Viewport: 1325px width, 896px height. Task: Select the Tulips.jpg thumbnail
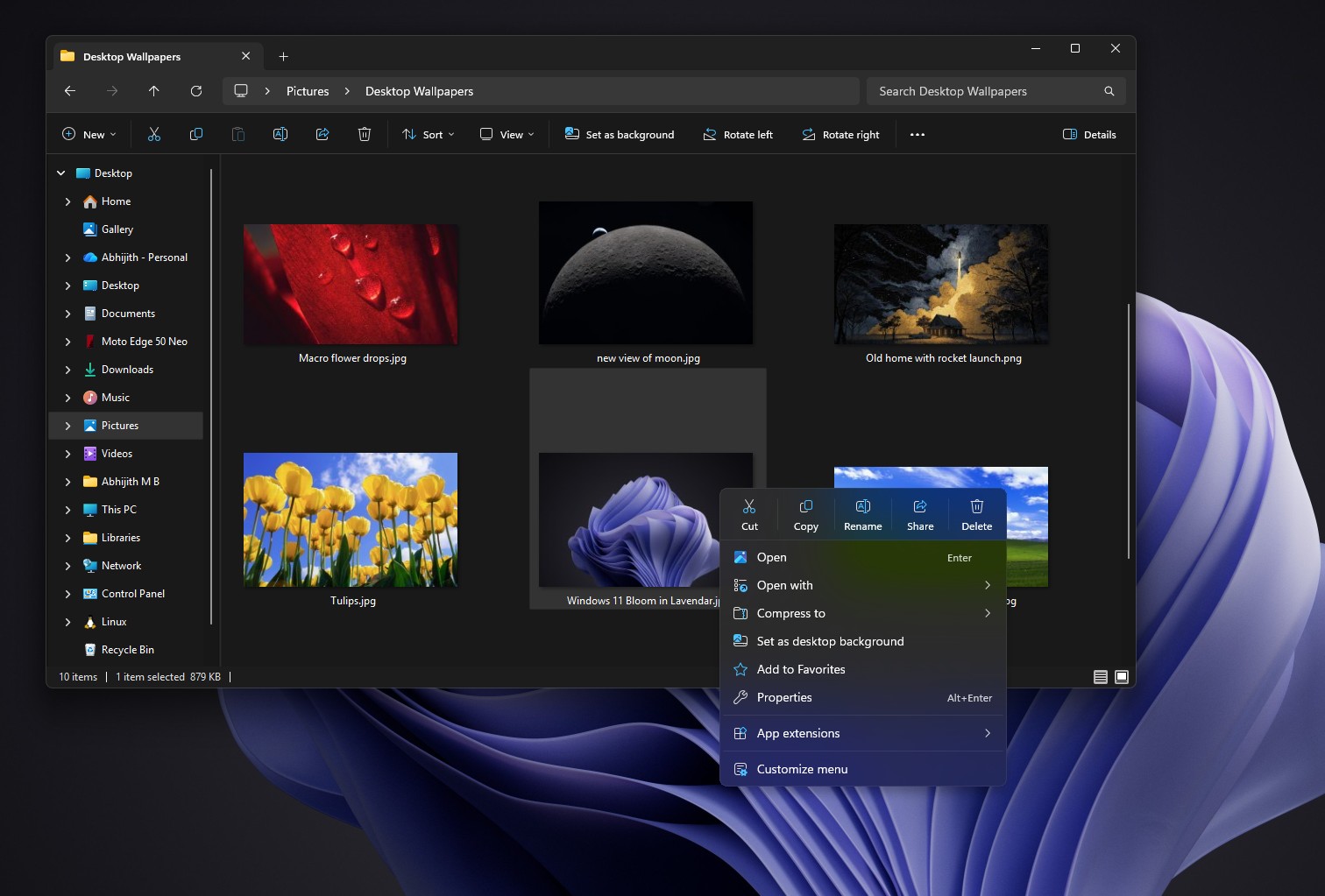(351, 520)
